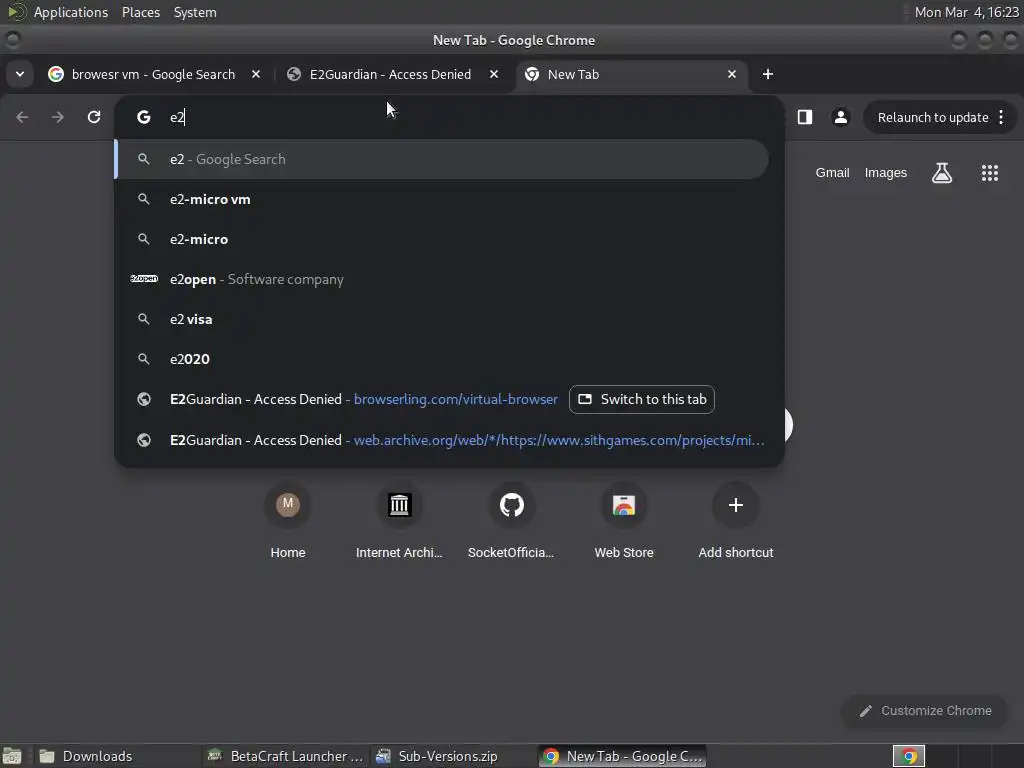This screenshot has height=768, width=1024.
Task: Open the SocketOfficial GitHub shortcut
Action: pyautogui.click(x=511, y=522)
